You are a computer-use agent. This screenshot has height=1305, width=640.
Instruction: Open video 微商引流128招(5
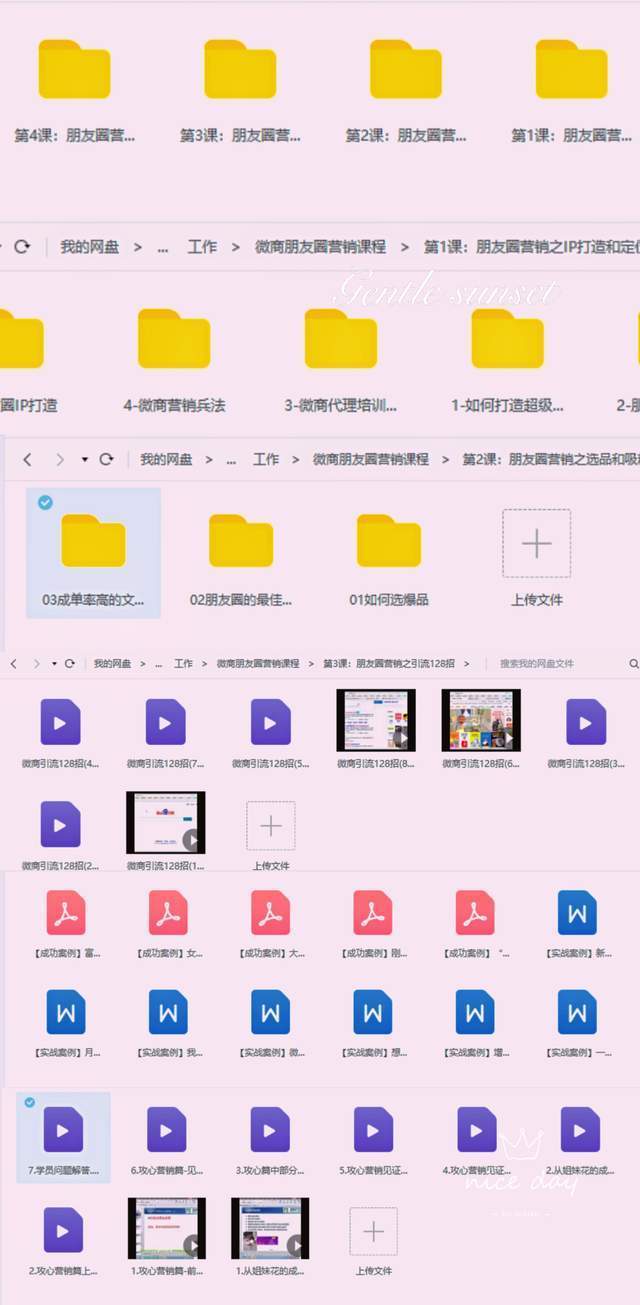pos(270,722)
